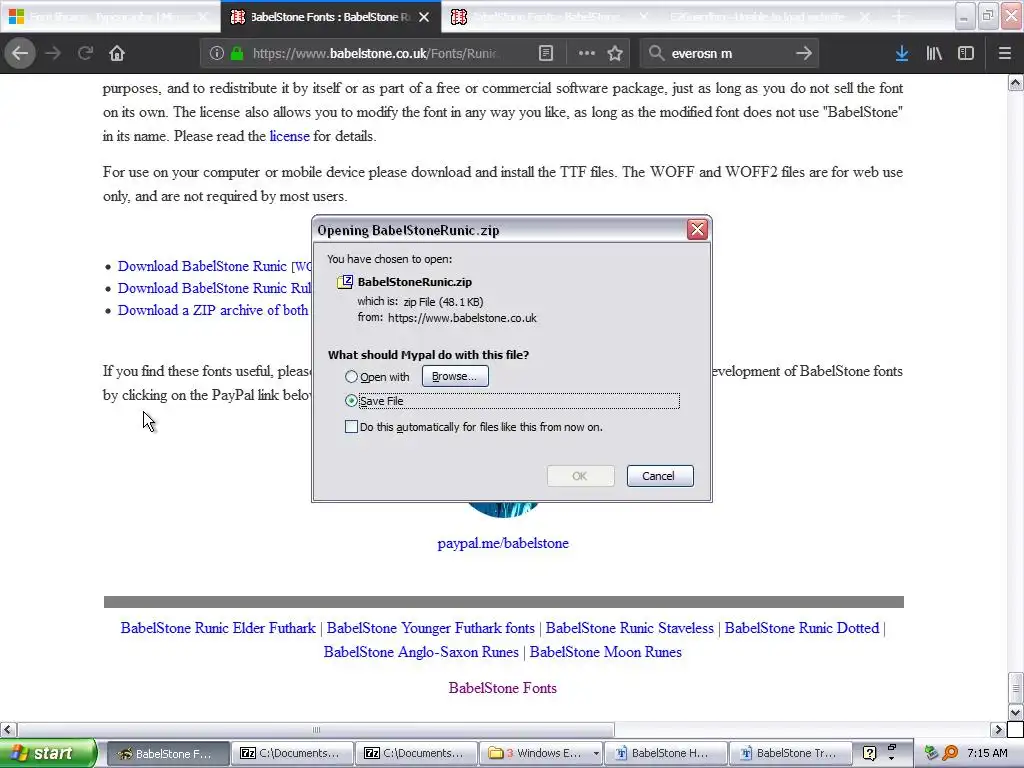Open BabelStone Runic Staveless link
The image size is (1024, 768).
[x=630, y=628]
